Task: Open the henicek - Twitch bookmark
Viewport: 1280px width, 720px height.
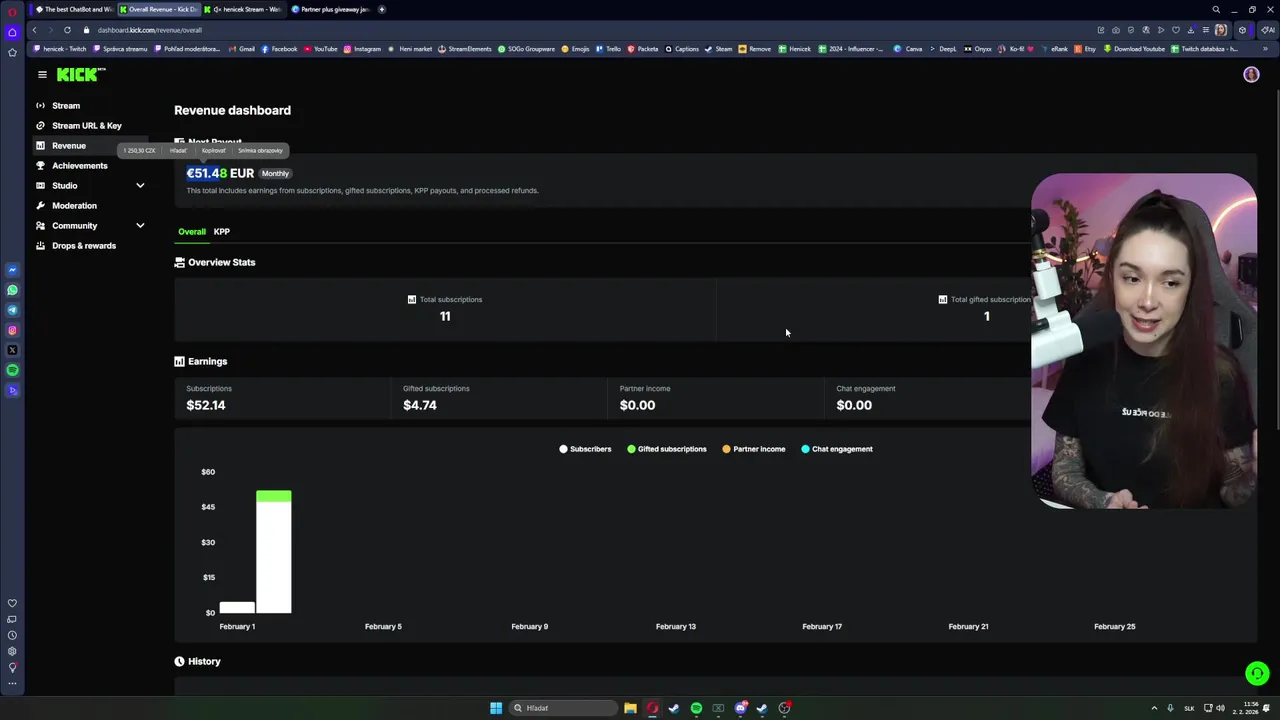Action: 60,49
